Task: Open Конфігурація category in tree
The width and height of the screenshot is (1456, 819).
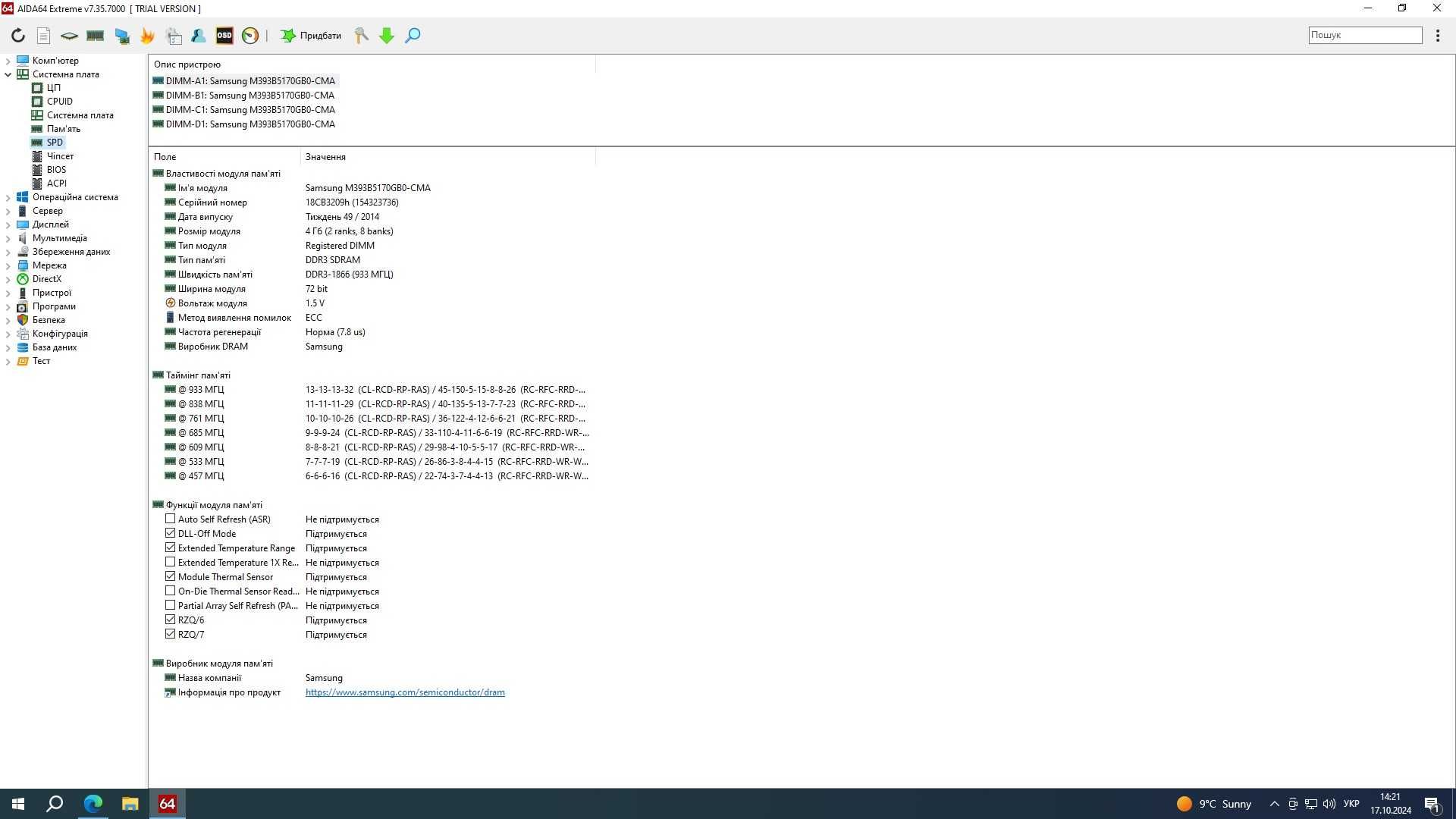Action: click(x=60, y=334)
